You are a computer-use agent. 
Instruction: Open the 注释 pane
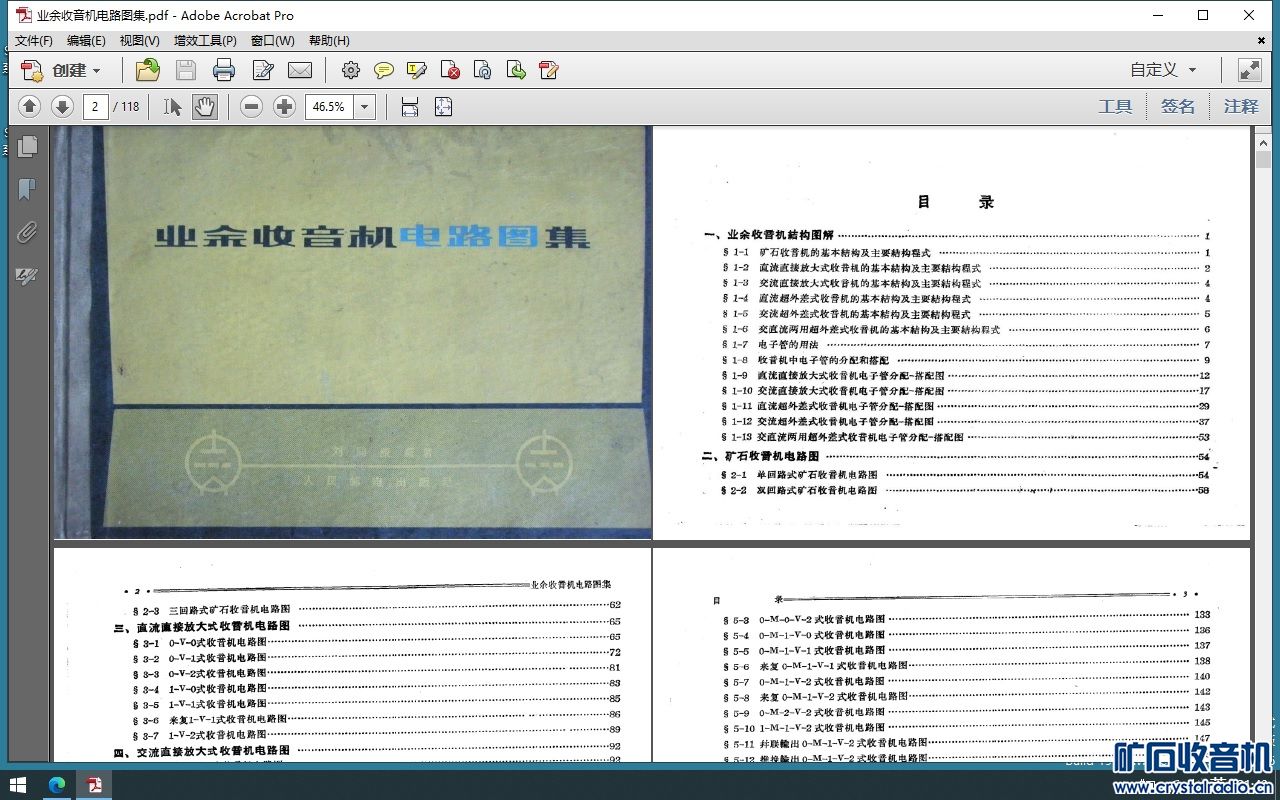1241,106
